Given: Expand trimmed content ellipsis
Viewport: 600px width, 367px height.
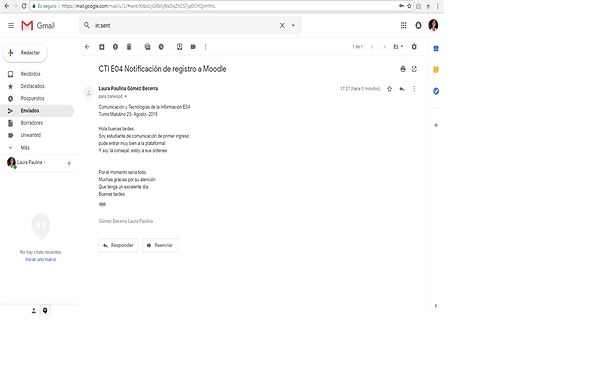Looking at the screenshot, I should [102, 204].
